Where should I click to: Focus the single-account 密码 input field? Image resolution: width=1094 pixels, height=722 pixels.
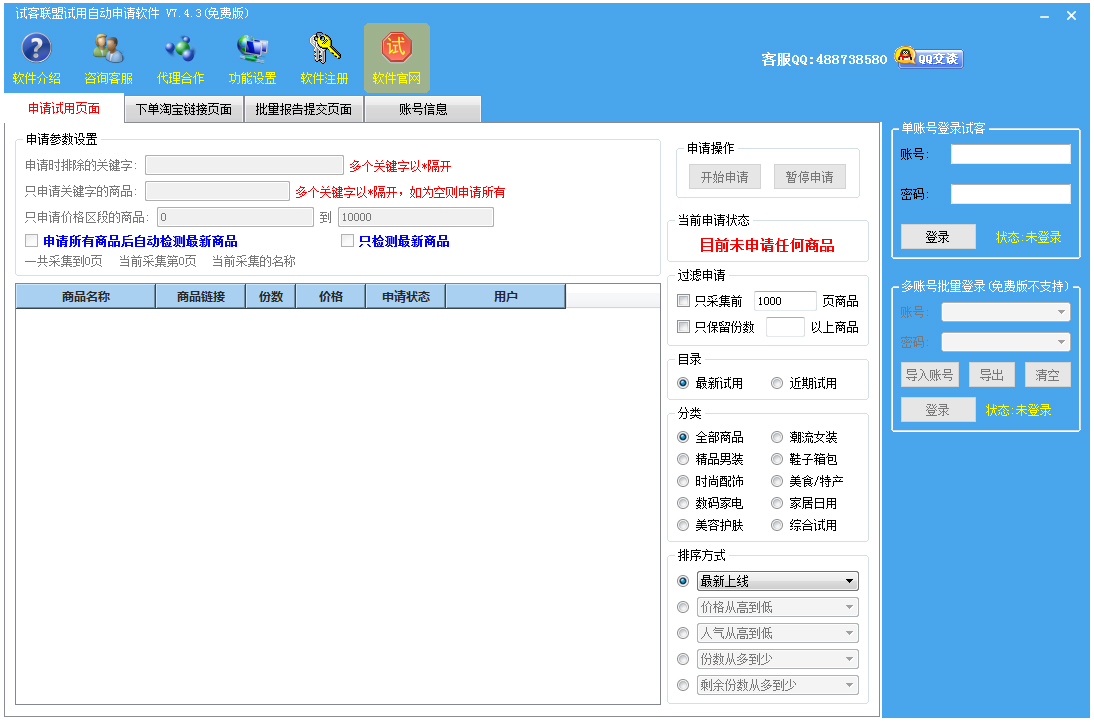coord(1010,194)
